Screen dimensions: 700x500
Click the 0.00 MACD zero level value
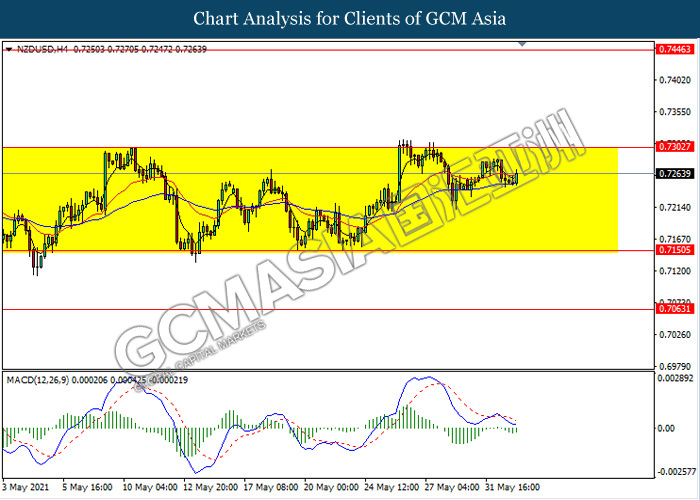(667, 428)
